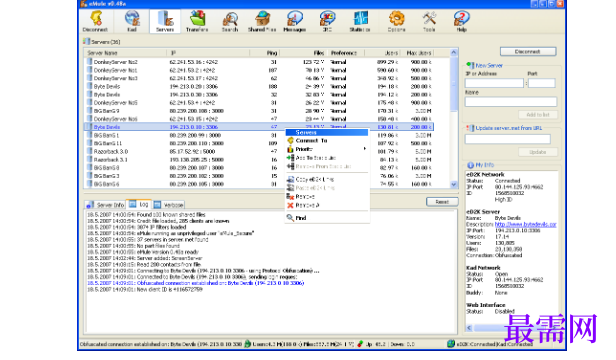This screenshot has height=360, width=616.
Task: Choose Add To Static List in context menu
Action: click(x=327, y=158)
